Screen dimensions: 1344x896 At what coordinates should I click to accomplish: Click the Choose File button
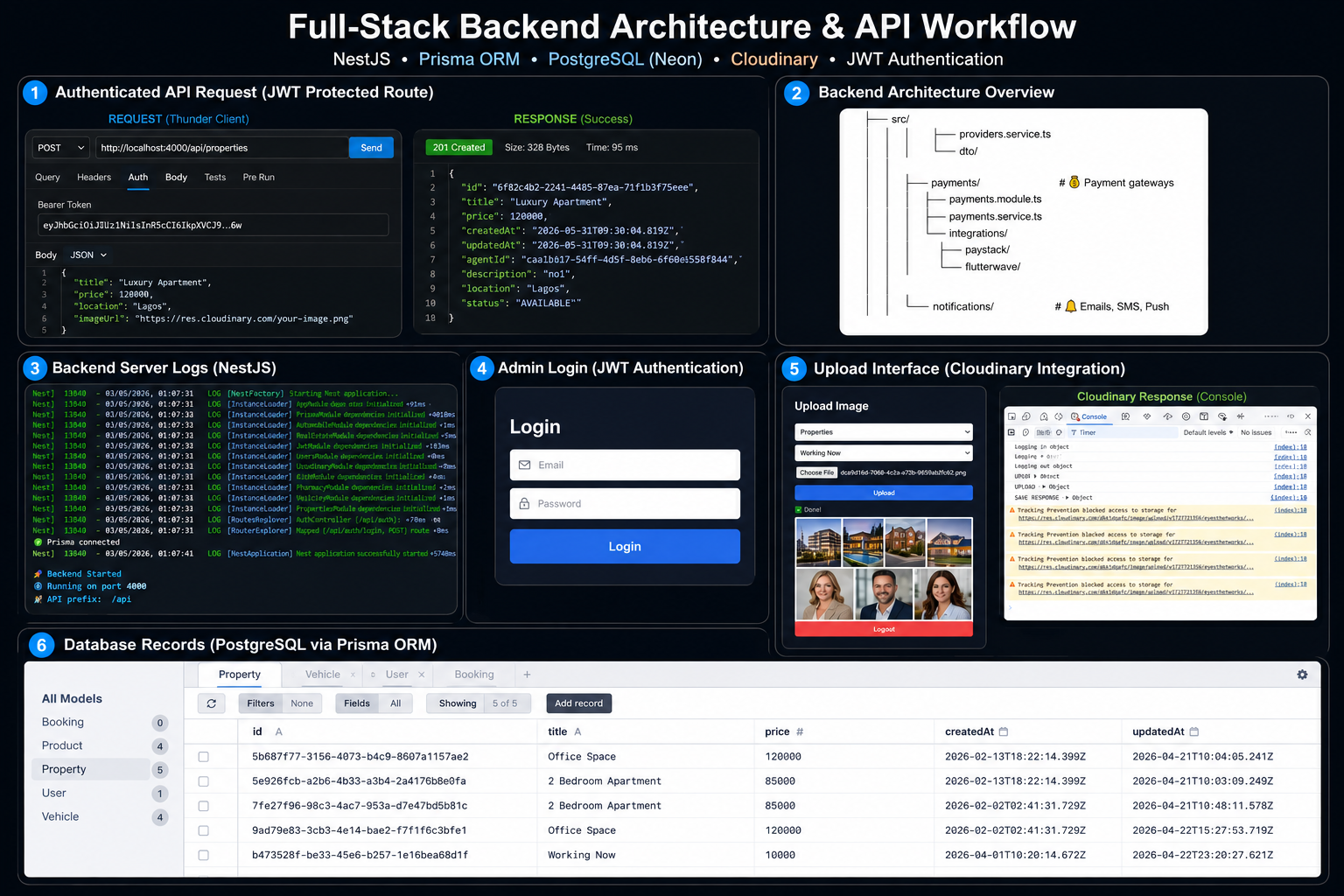(x=816, y=472)
